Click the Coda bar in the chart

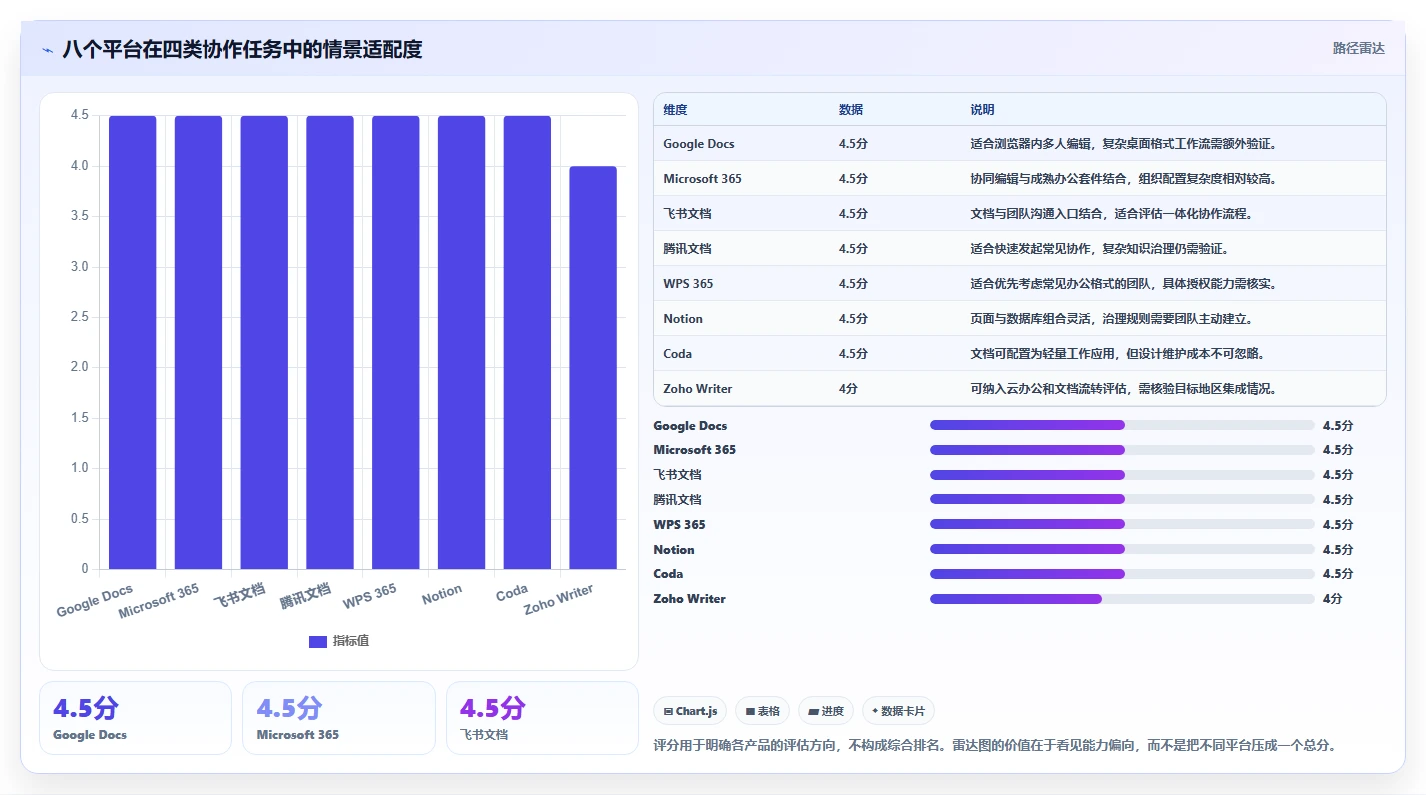[527, 342]
